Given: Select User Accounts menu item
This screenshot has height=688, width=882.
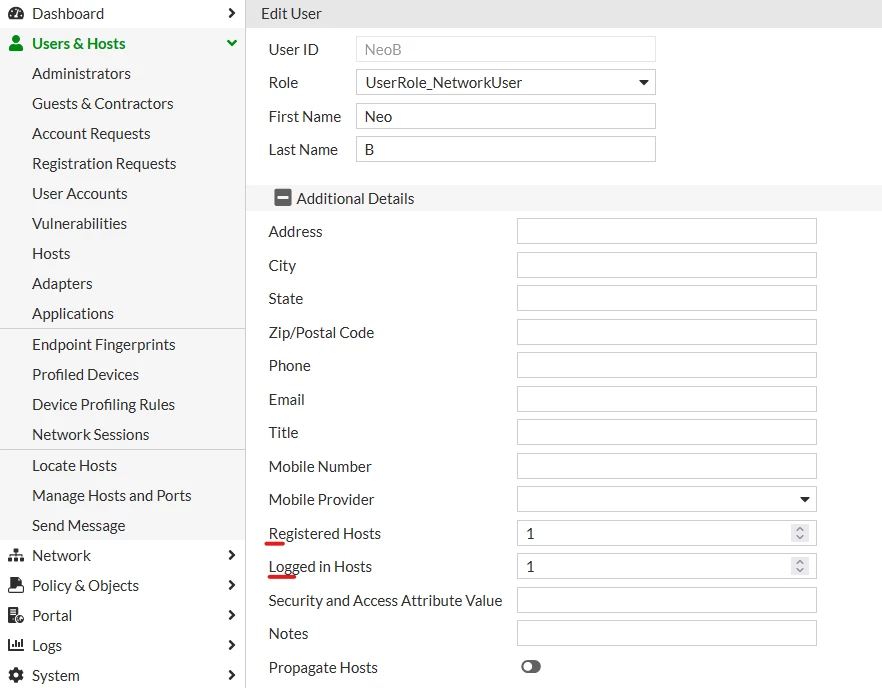Looking at the screenshot, I should (x=79, y=194).
